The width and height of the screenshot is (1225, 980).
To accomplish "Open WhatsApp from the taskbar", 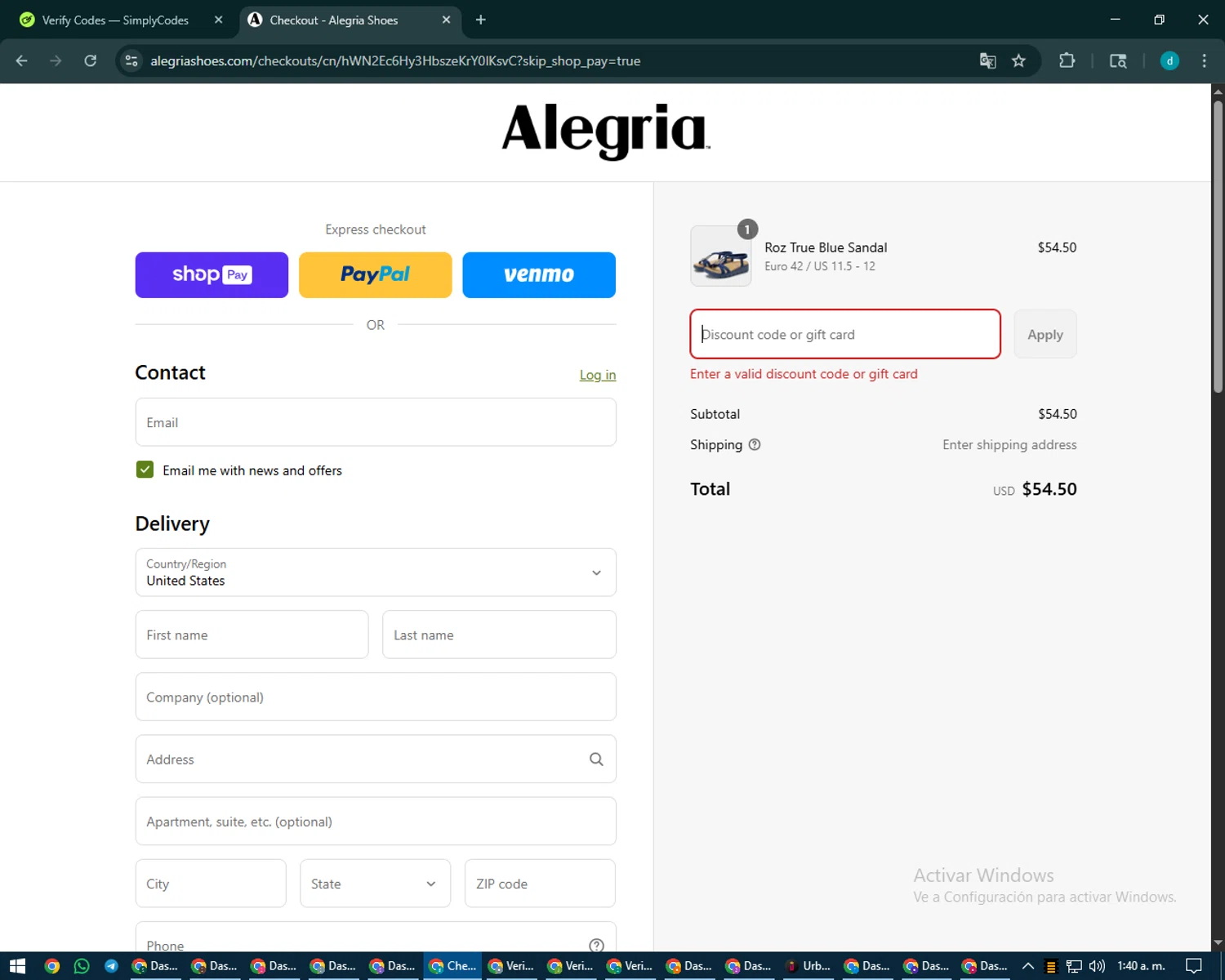I will tap(82, 966).
